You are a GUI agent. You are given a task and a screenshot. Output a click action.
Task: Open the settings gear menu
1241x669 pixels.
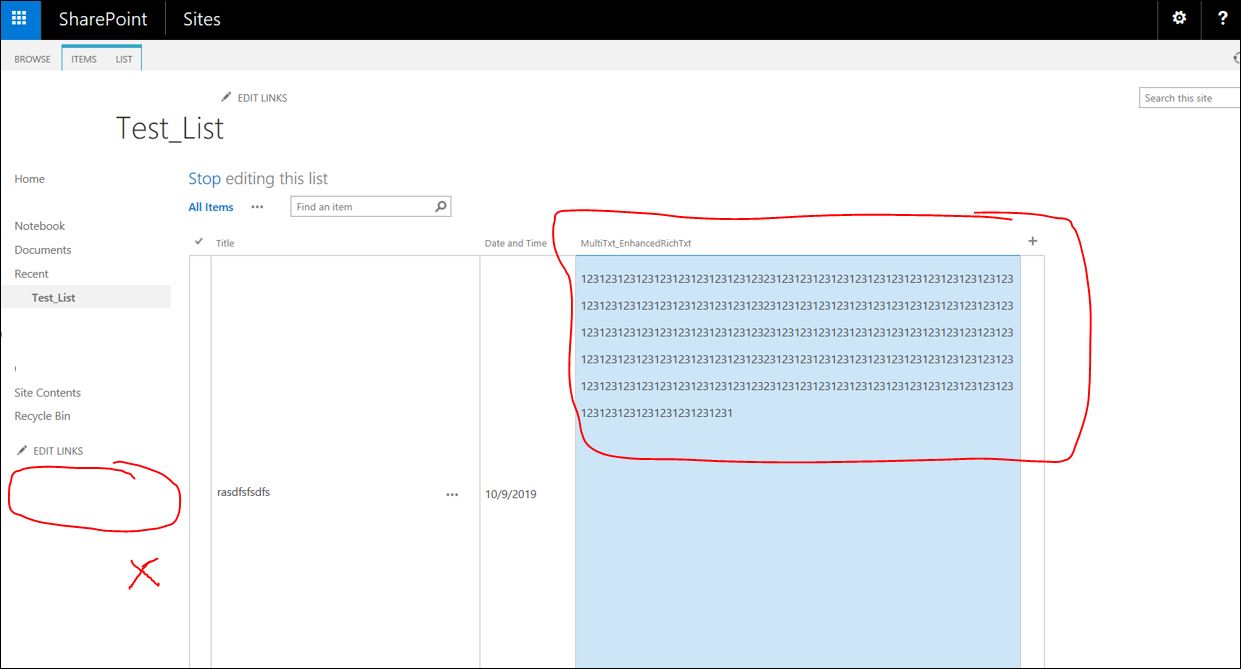point(1179,18)
